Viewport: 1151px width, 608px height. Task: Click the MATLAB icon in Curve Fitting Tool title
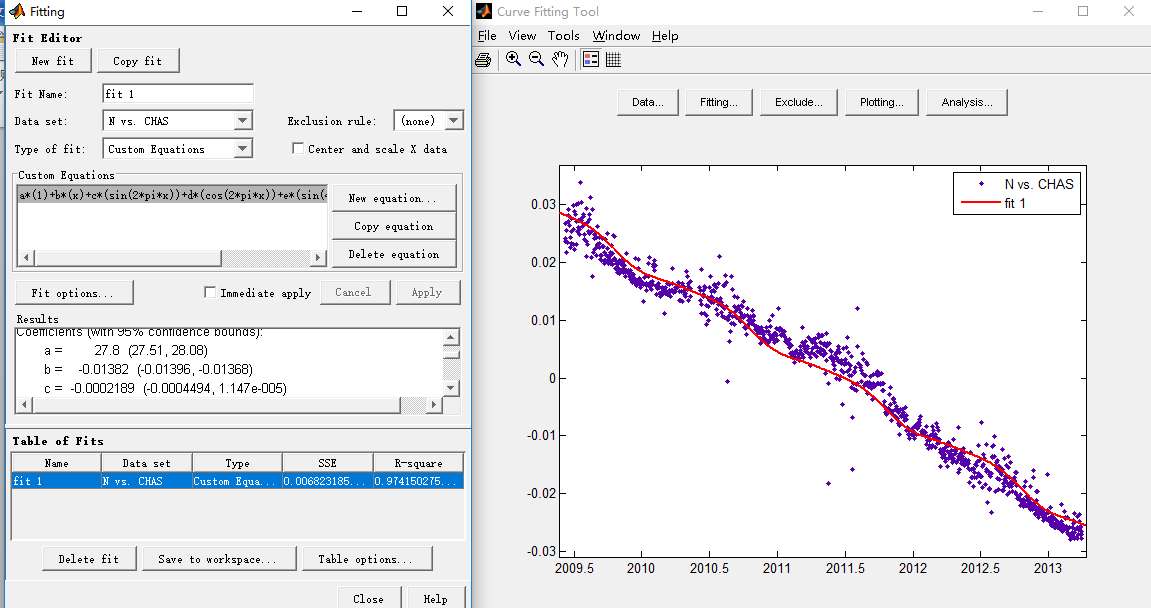tap(484, 12)
